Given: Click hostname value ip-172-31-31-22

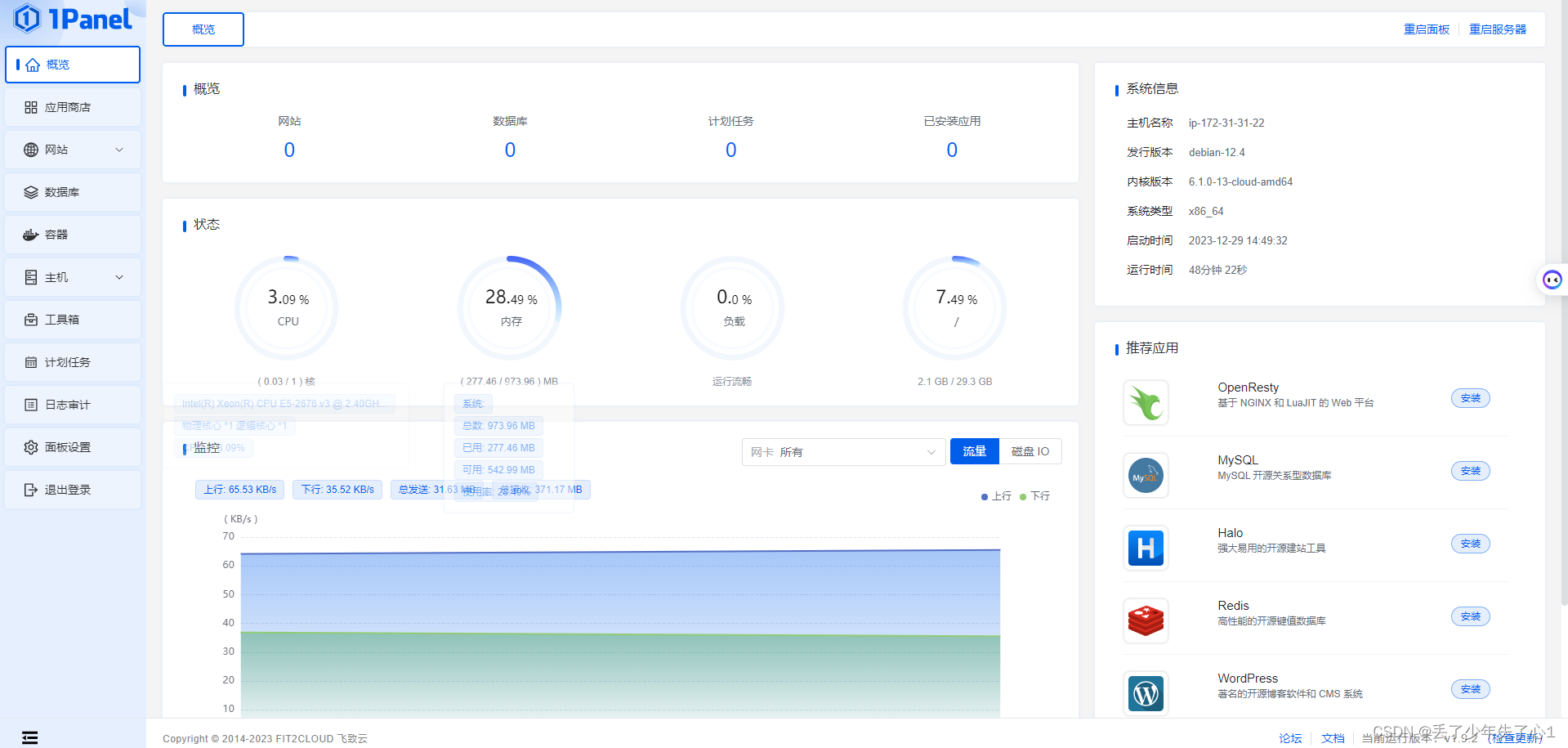Looking at the screenshot, I should pos(1226,123).
